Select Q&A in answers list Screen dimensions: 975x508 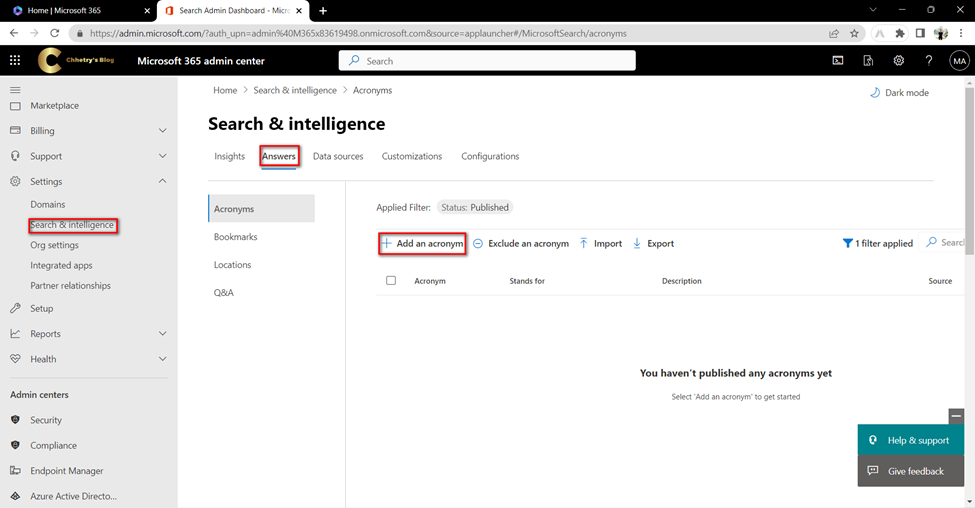(x=224, y=292)
